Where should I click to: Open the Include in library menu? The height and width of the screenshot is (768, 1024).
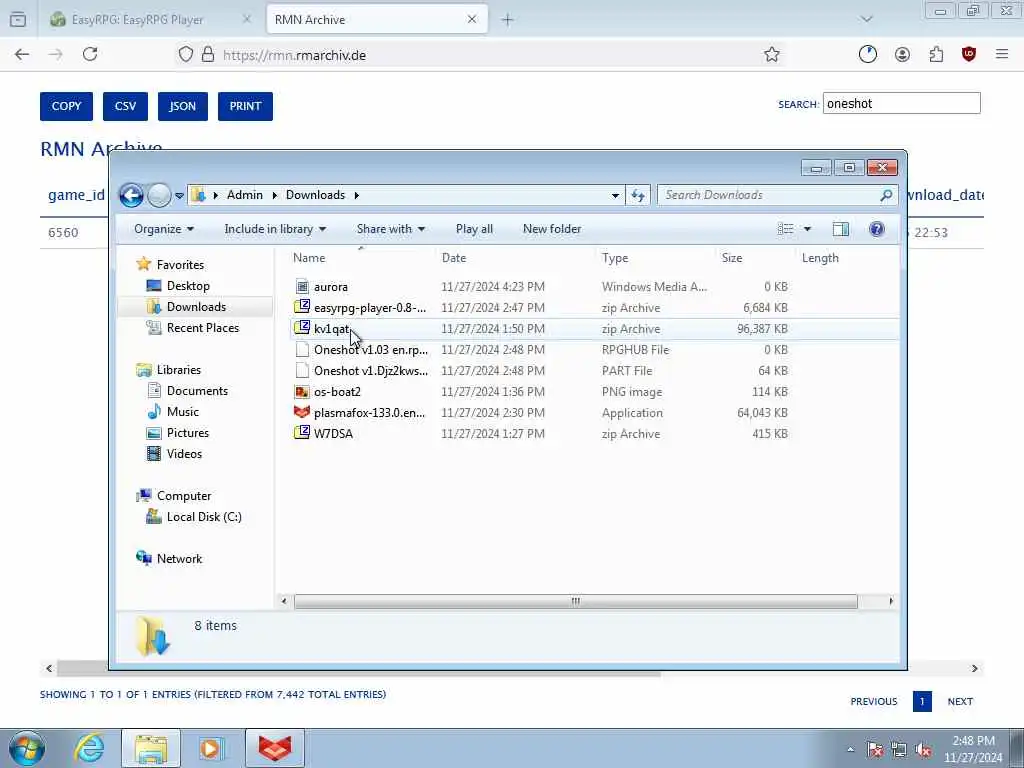point(275,229)
